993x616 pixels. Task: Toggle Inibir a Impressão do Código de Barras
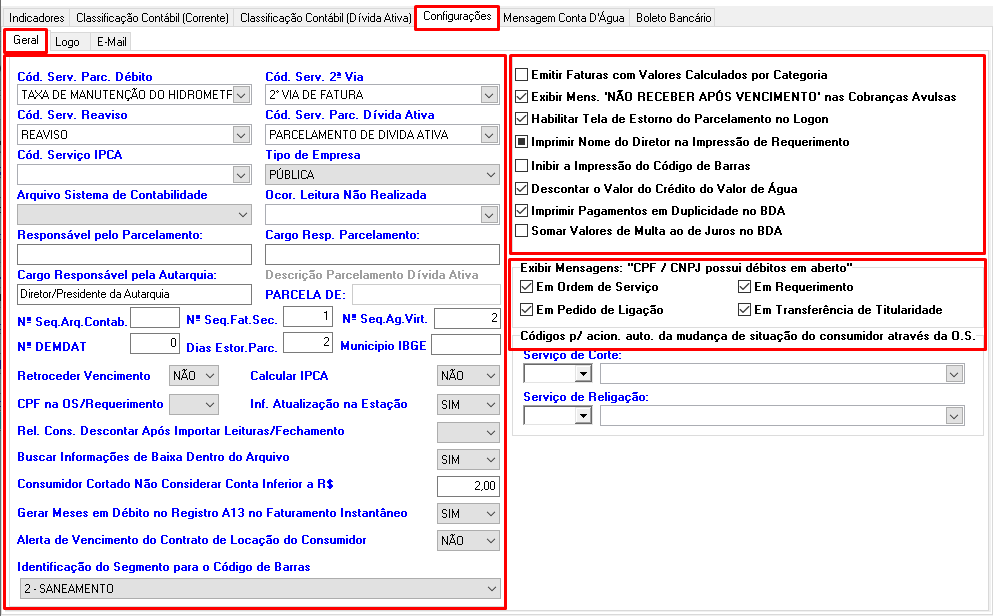click(521, 165)
